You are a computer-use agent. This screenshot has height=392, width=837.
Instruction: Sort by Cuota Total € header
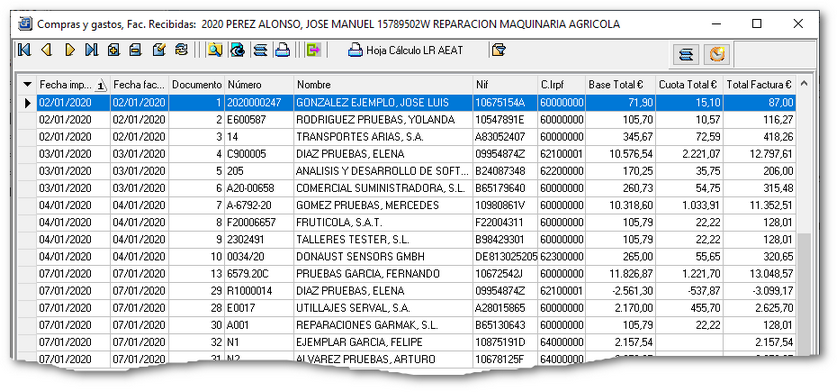689,84
